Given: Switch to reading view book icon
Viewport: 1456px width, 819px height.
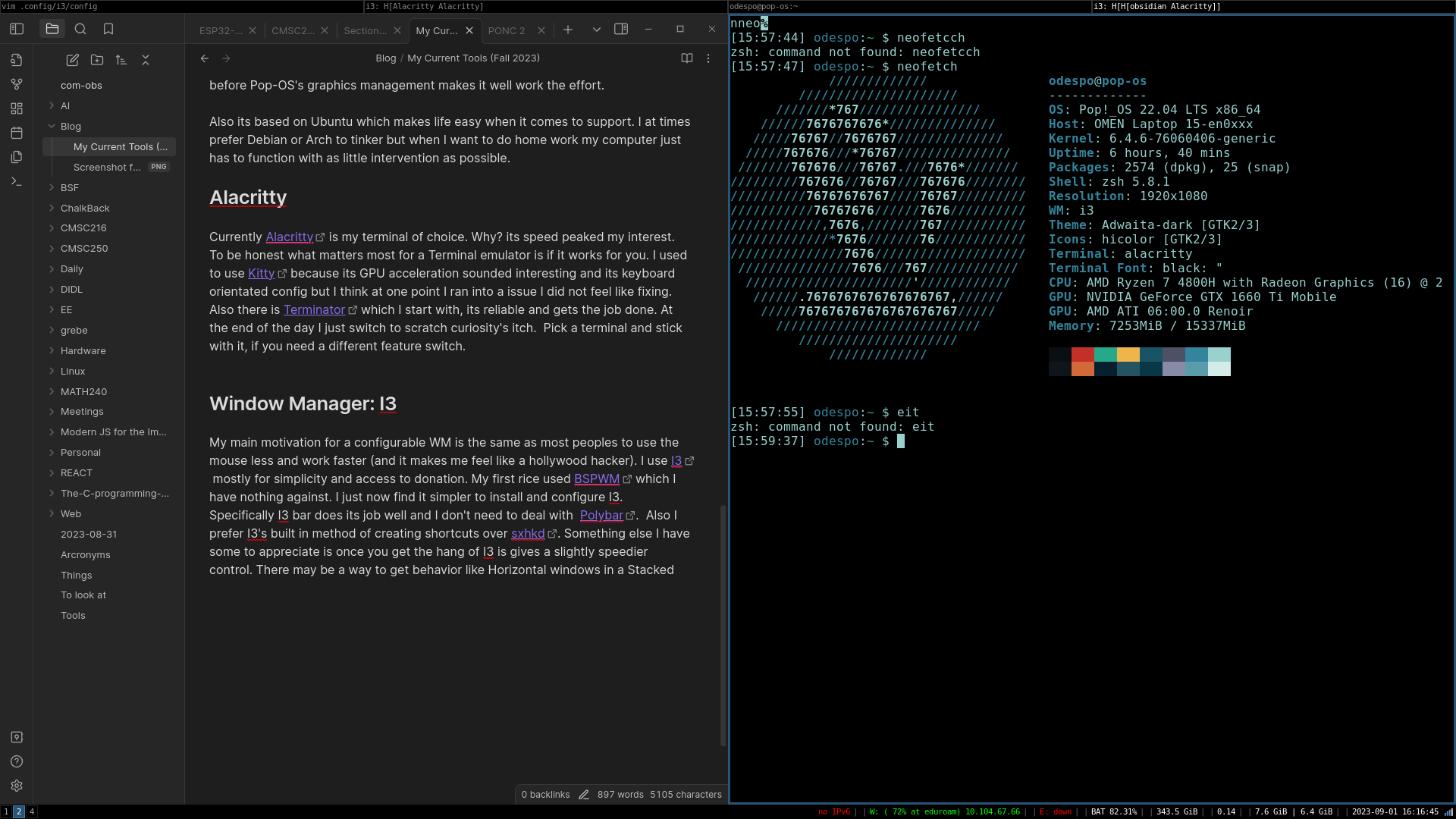Looking at the screenshot, I should [687, 58].
